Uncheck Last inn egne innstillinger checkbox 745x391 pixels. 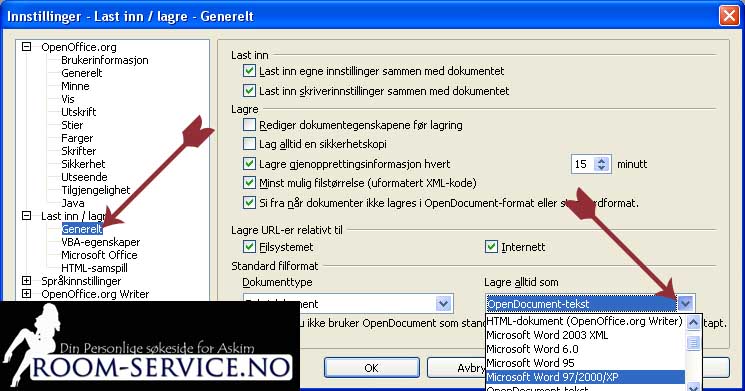pyautogui.click(x=249, y=71)
